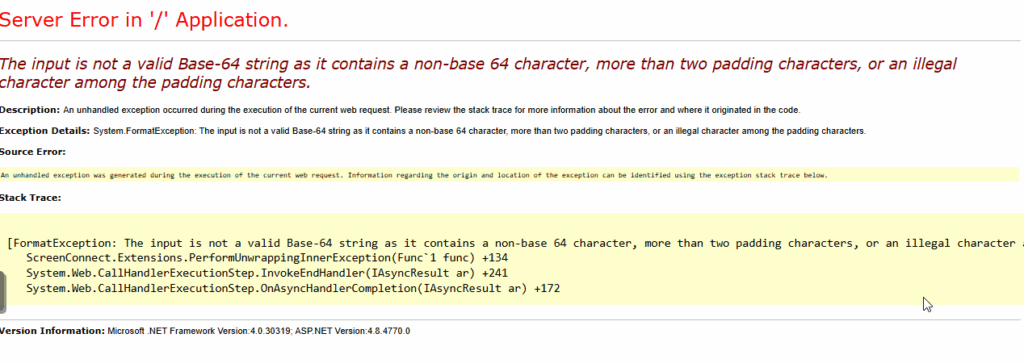Screen dimensions: 1024x363
Task: Select the "Server Error in '/' Application." heading
Action: click(x=144, y=20)
